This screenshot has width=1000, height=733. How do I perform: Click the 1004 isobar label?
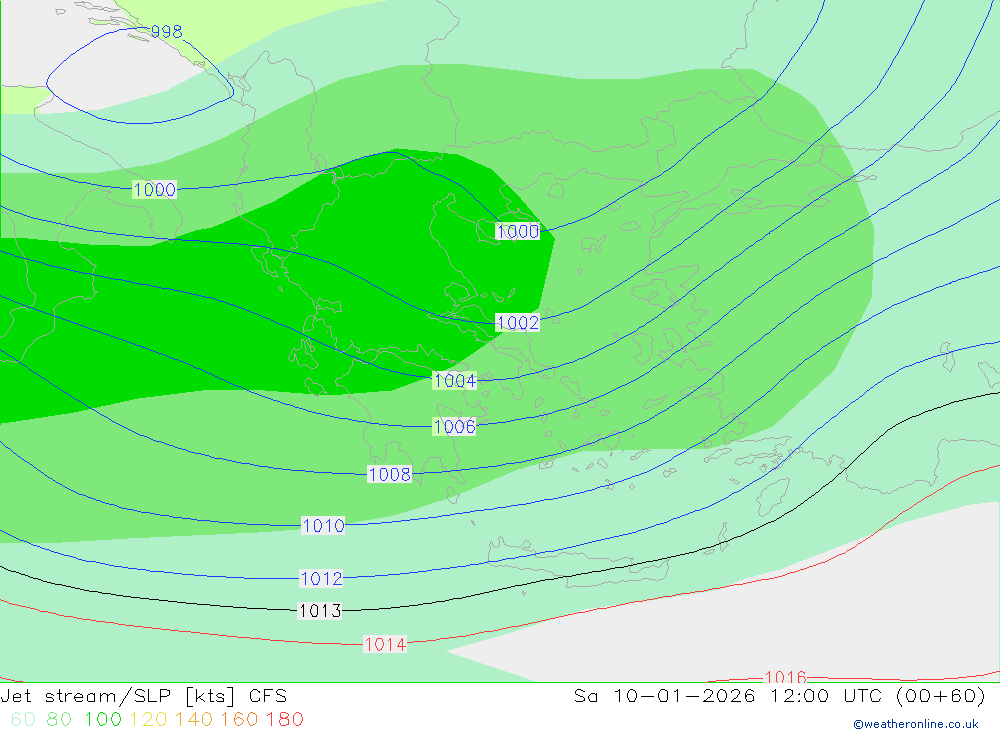[455, 381]
